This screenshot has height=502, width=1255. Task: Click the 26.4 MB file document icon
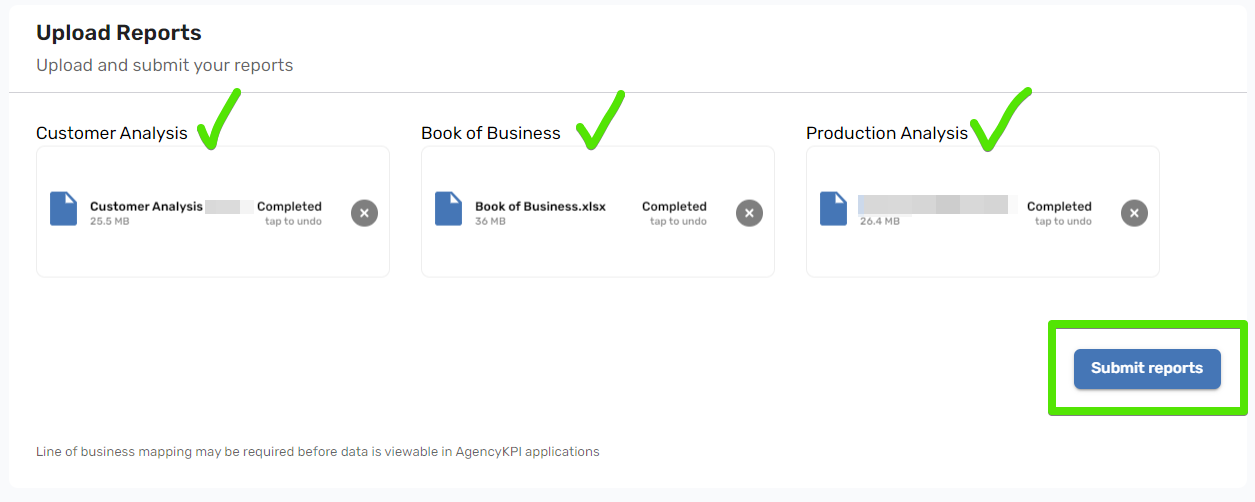(x=833, y=208)
